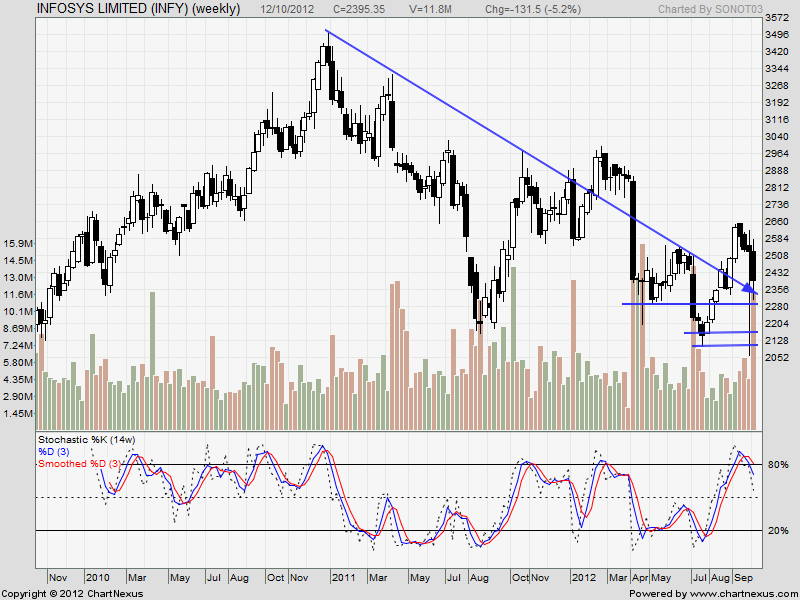Image resolution: width=800 pixels, height=600 pixels.
Task: Click the "Apr" month label on time axis
Action: (x=640, y=578)
